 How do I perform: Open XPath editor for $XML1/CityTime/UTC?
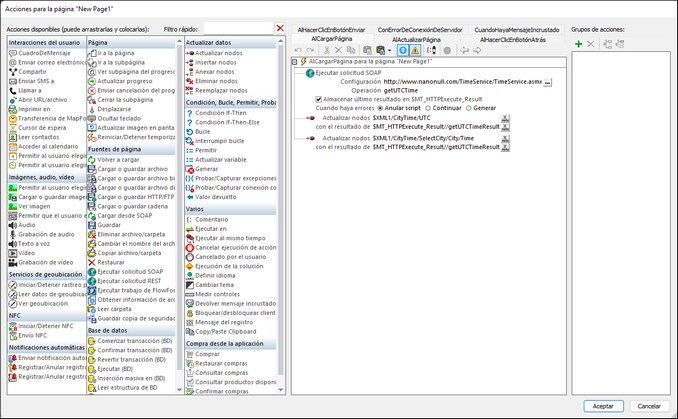tap(505, 118)
